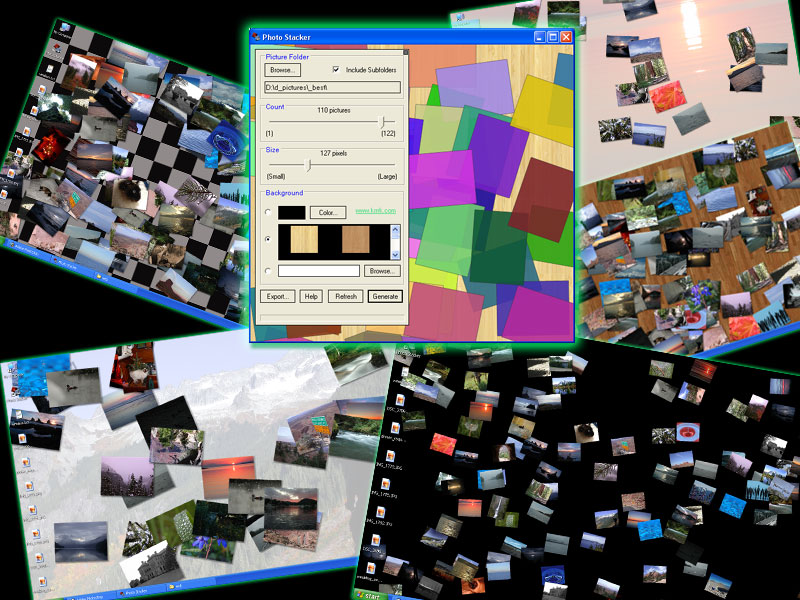This screenshot has width=800, height=600.
Task: Click Generate to create a photo stack
Action: [385, 297]
